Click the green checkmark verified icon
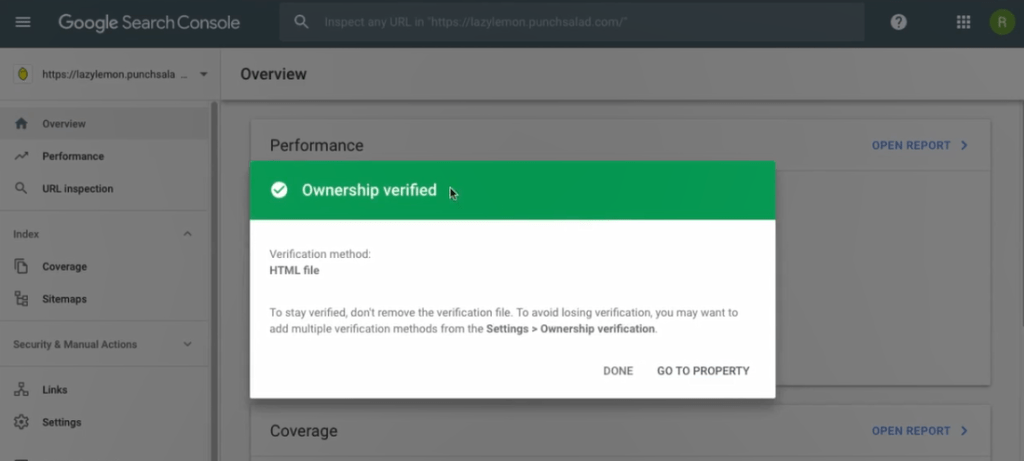 [280, 190]
